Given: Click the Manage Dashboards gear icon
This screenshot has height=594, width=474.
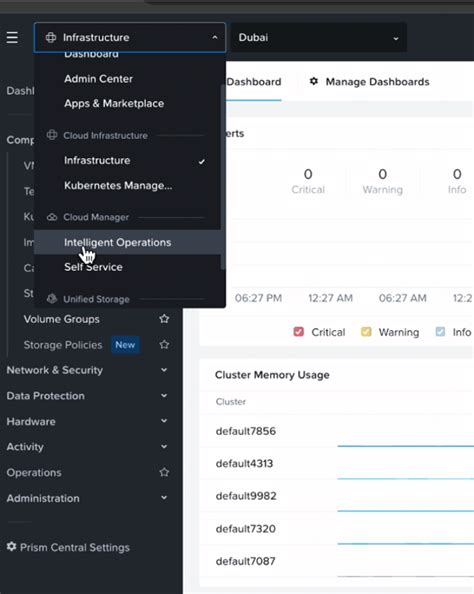Looking at the screenshot, I should (x=314, y=81).
